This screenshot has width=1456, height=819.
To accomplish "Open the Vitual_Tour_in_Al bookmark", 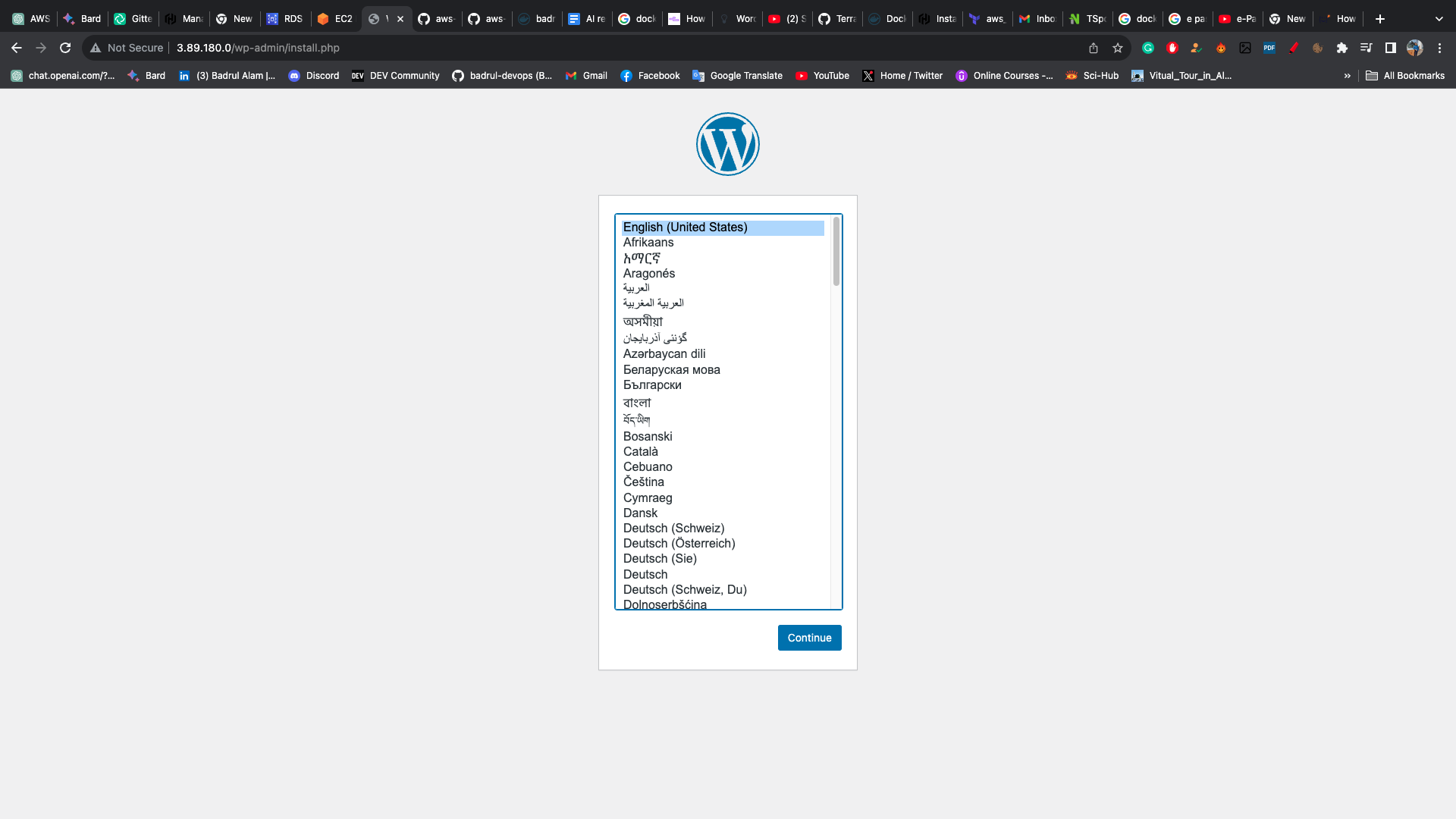I will (x=1181, y=76).
